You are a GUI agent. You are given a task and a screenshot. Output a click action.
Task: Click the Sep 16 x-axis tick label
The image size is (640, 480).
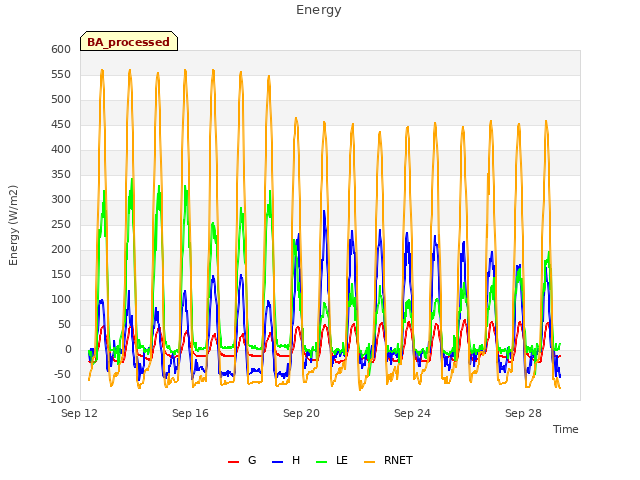(x=190, y=413)
